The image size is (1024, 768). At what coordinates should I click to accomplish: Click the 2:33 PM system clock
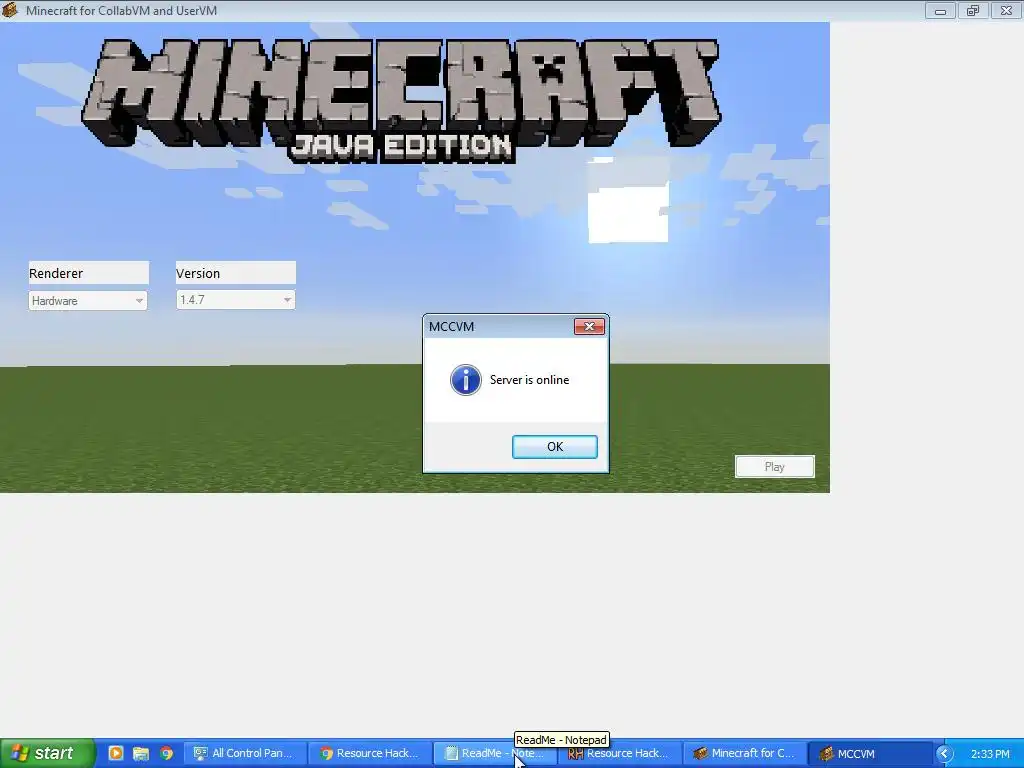point(990,754)
